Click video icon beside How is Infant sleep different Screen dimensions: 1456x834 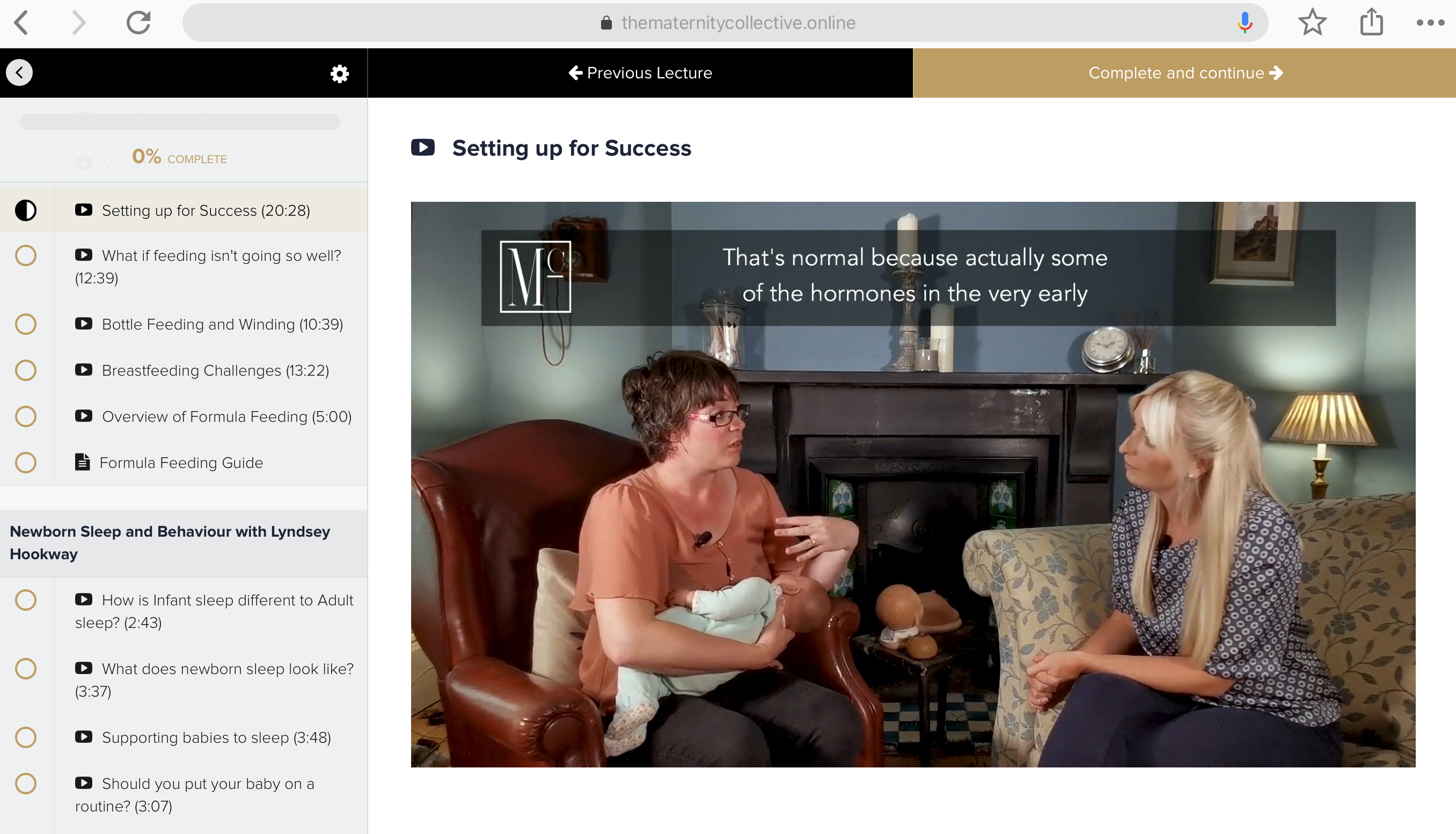[84, 599]
